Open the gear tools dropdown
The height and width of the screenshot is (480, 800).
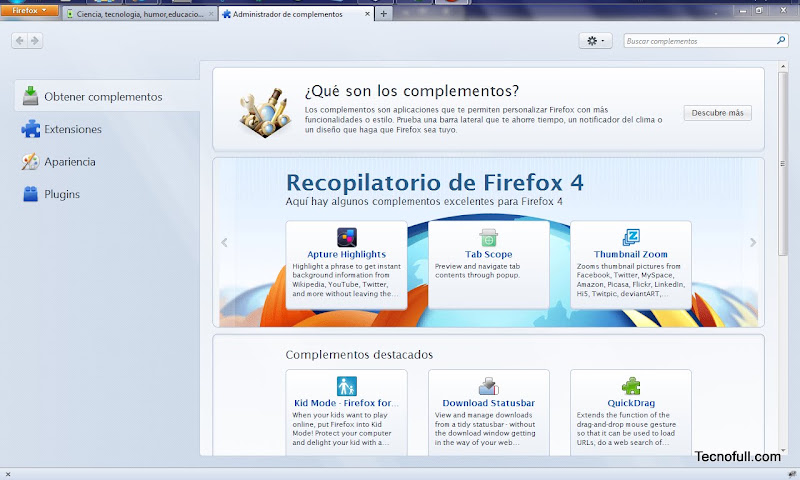pyautogui.click(x=595, y=40)
